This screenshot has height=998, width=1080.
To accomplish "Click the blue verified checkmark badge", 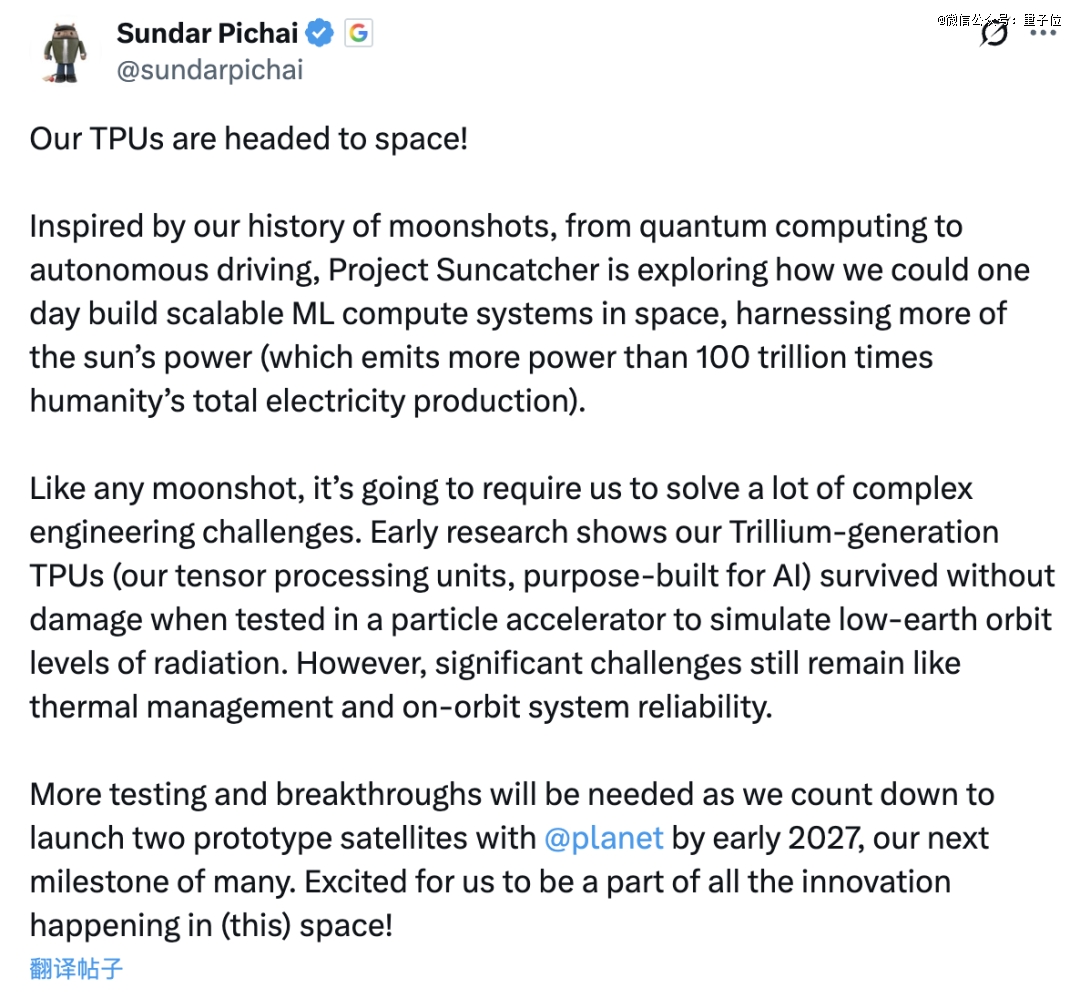I will (x=319, y=34).
